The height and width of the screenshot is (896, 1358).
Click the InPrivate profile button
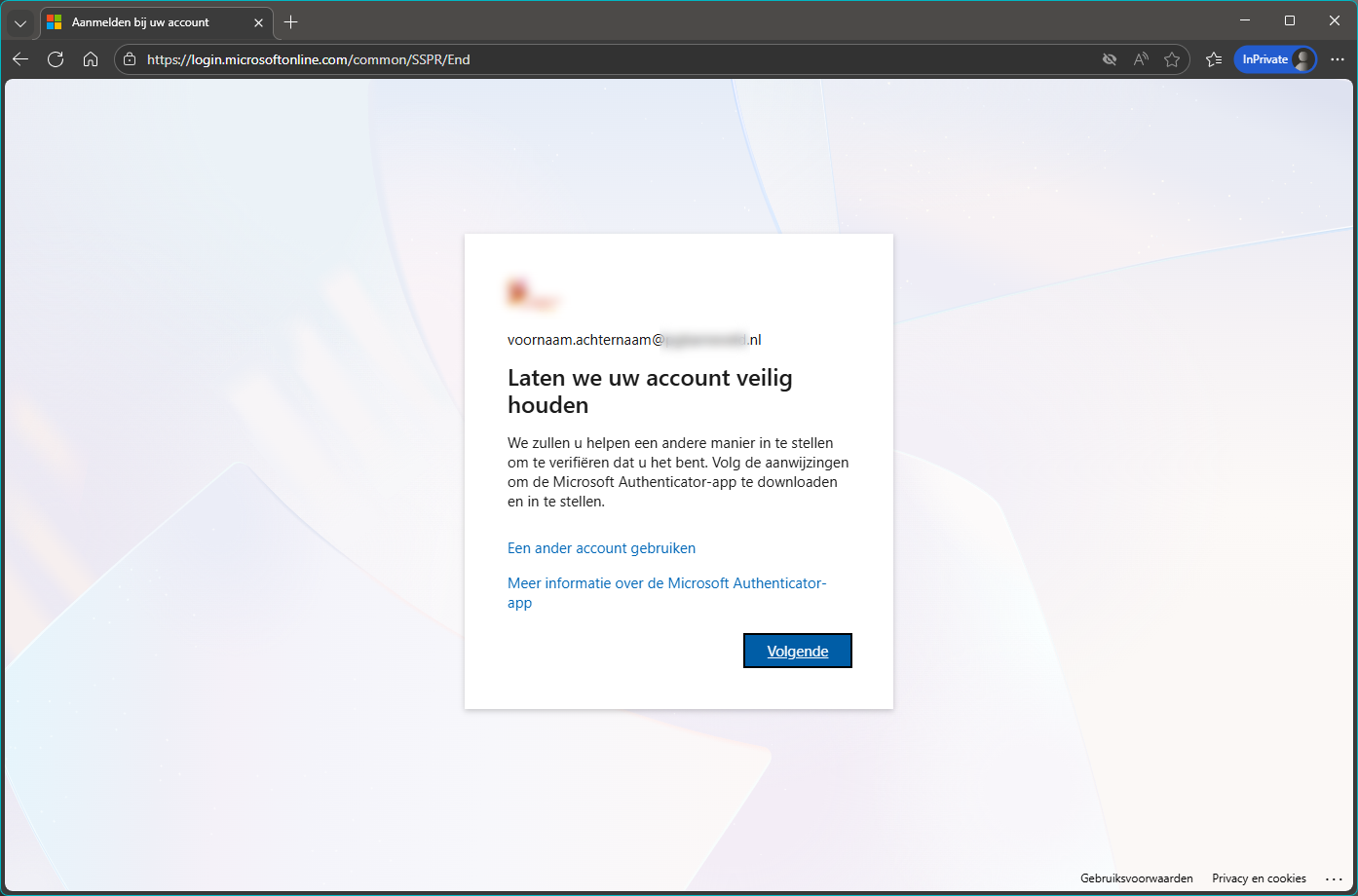coord(1275,59)
